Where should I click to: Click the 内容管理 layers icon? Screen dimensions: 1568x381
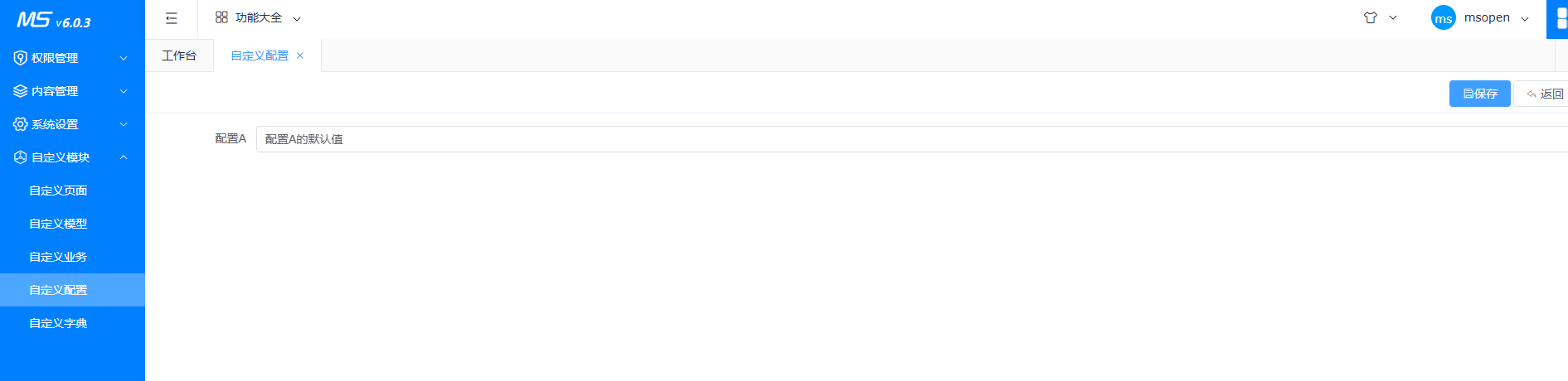21,91
